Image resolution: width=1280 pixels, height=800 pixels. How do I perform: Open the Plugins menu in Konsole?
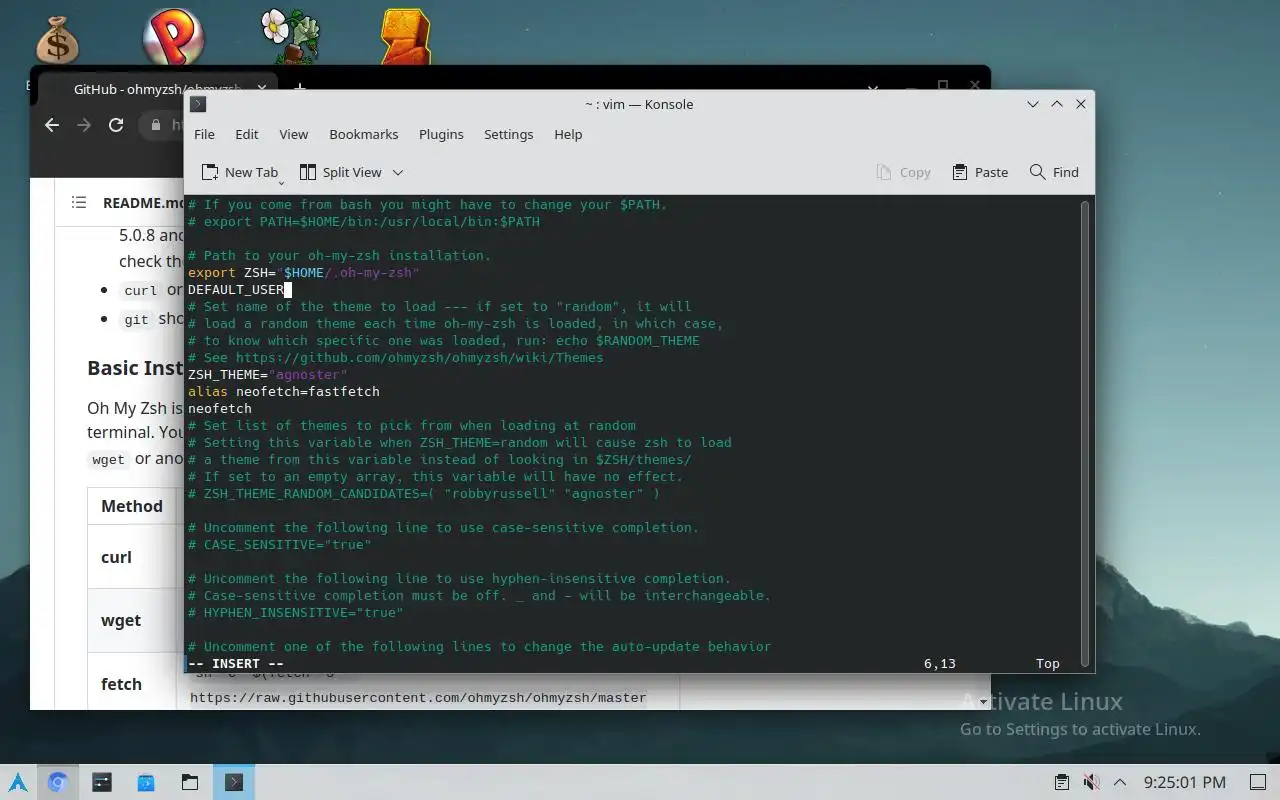tap(441, 134)
